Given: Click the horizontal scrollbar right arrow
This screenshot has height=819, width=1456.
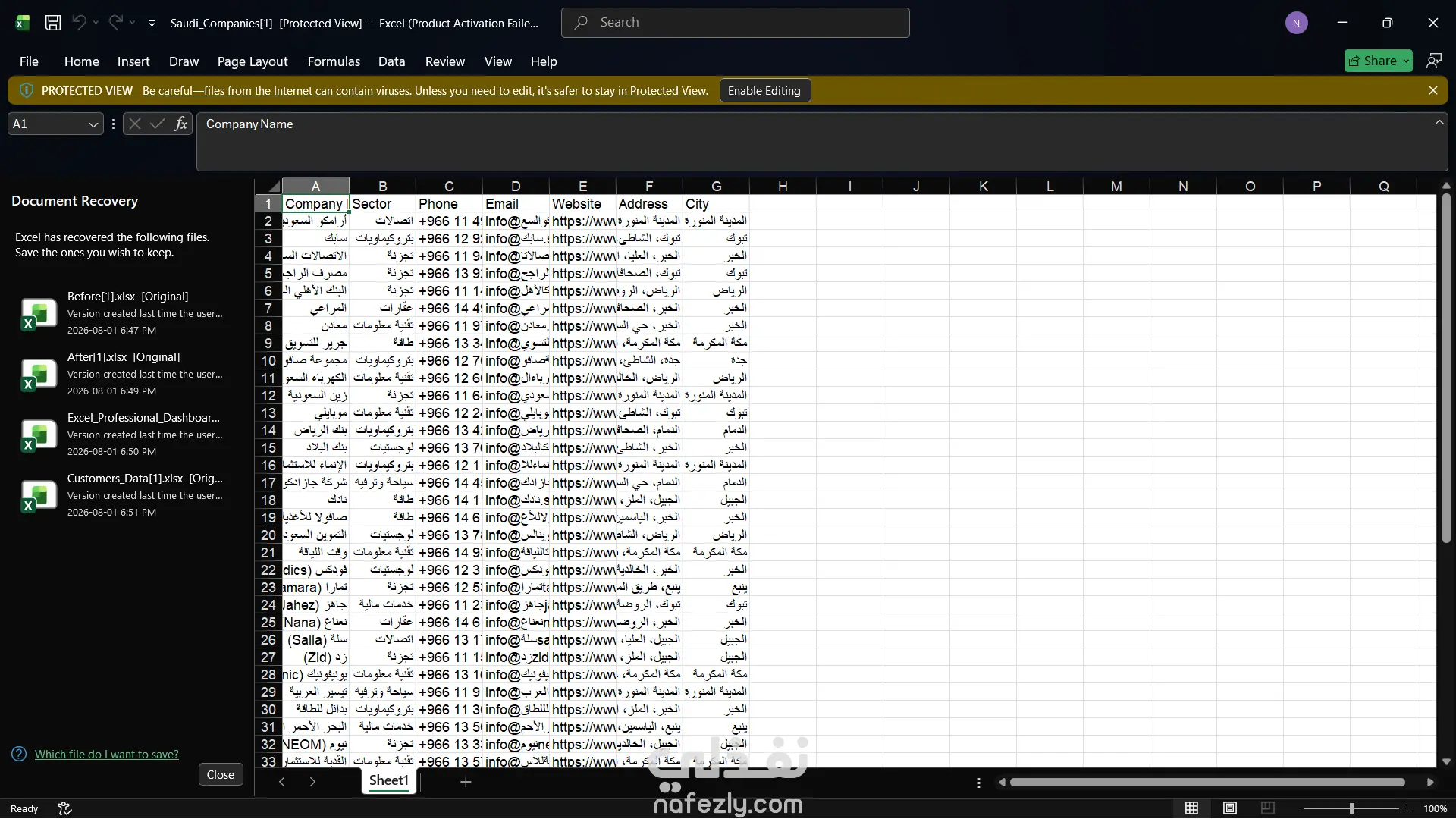Looking at the screenshot, I should point(1430,783).
